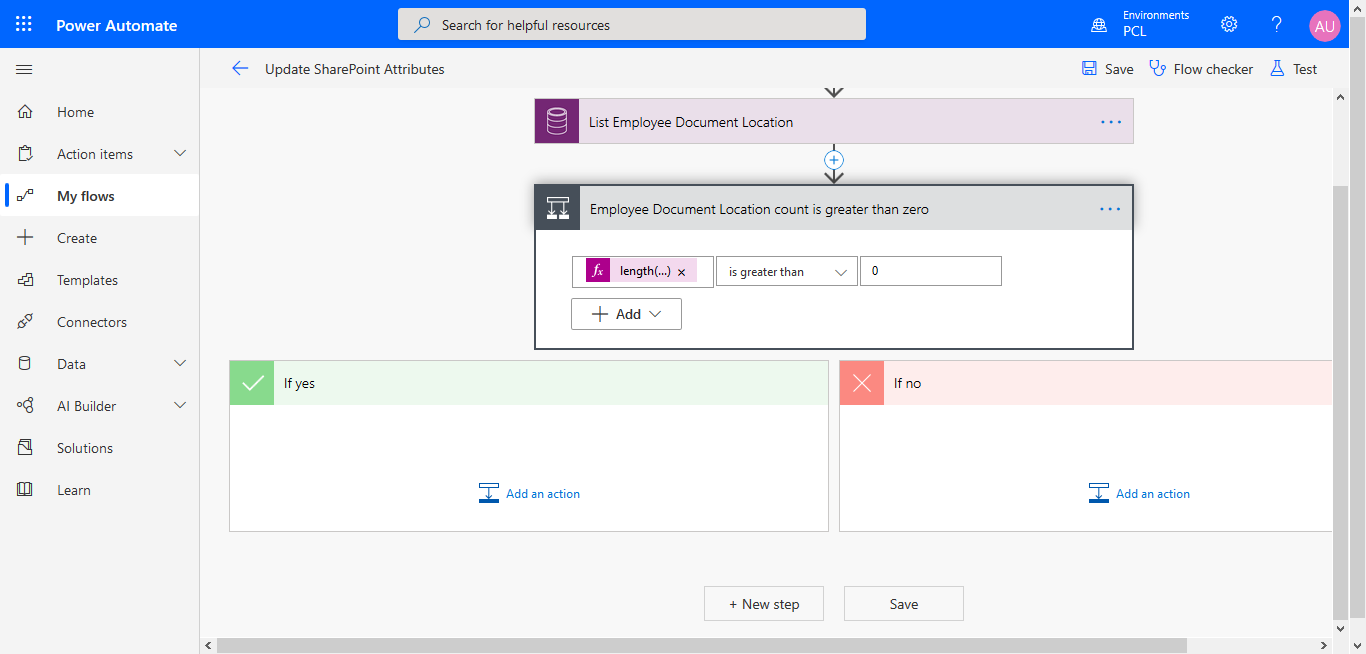The width and height of the screenshot is (1366, 654).
Task: Open the app launcher waffle icon
Action: [24, 25]
